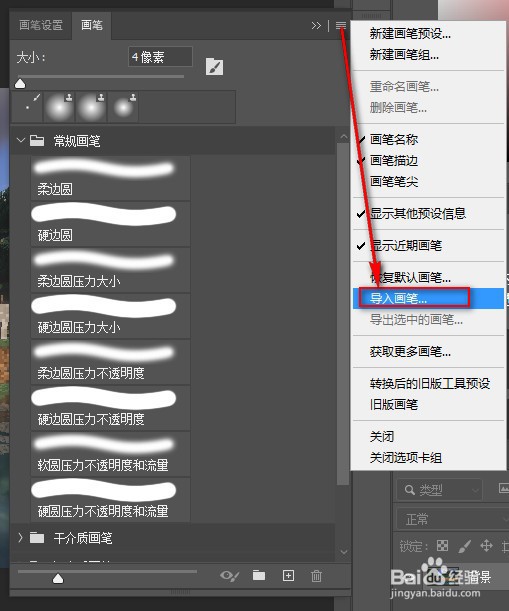Select the 硬边圆压力不透明度 brush preset
The width and height of the screenshot is (509, 611).
pyautogui.click(x=110, y=408)
